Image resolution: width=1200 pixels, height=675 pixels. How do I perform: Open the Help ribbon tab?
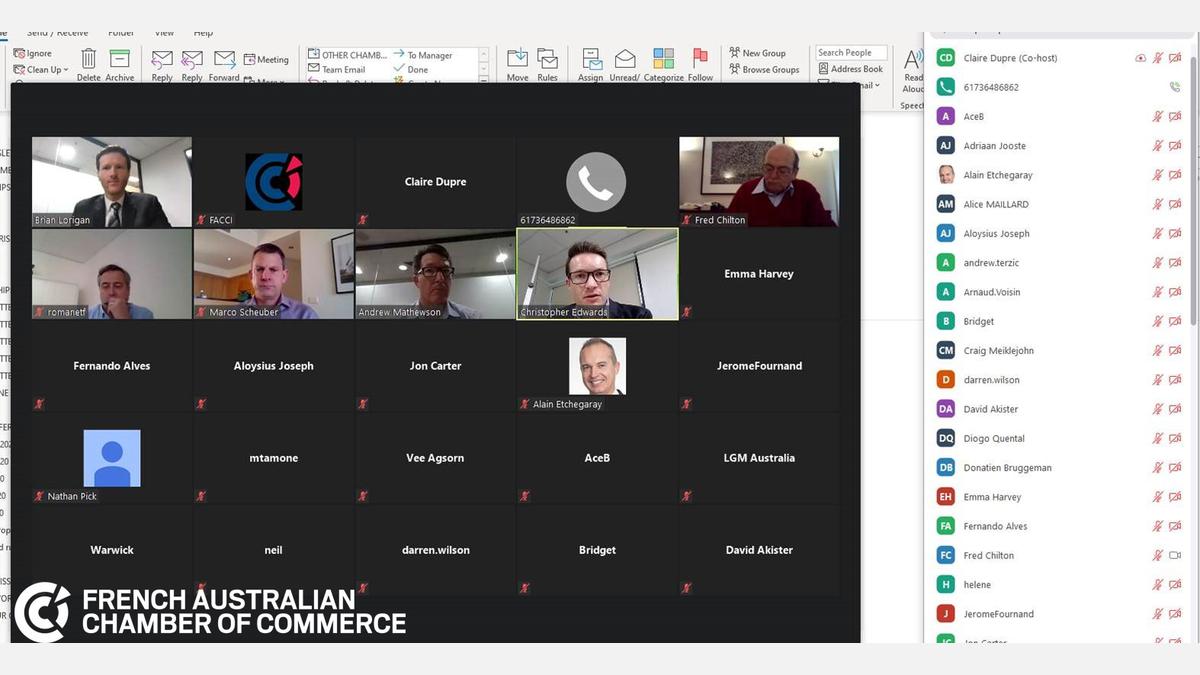point(203,33)
